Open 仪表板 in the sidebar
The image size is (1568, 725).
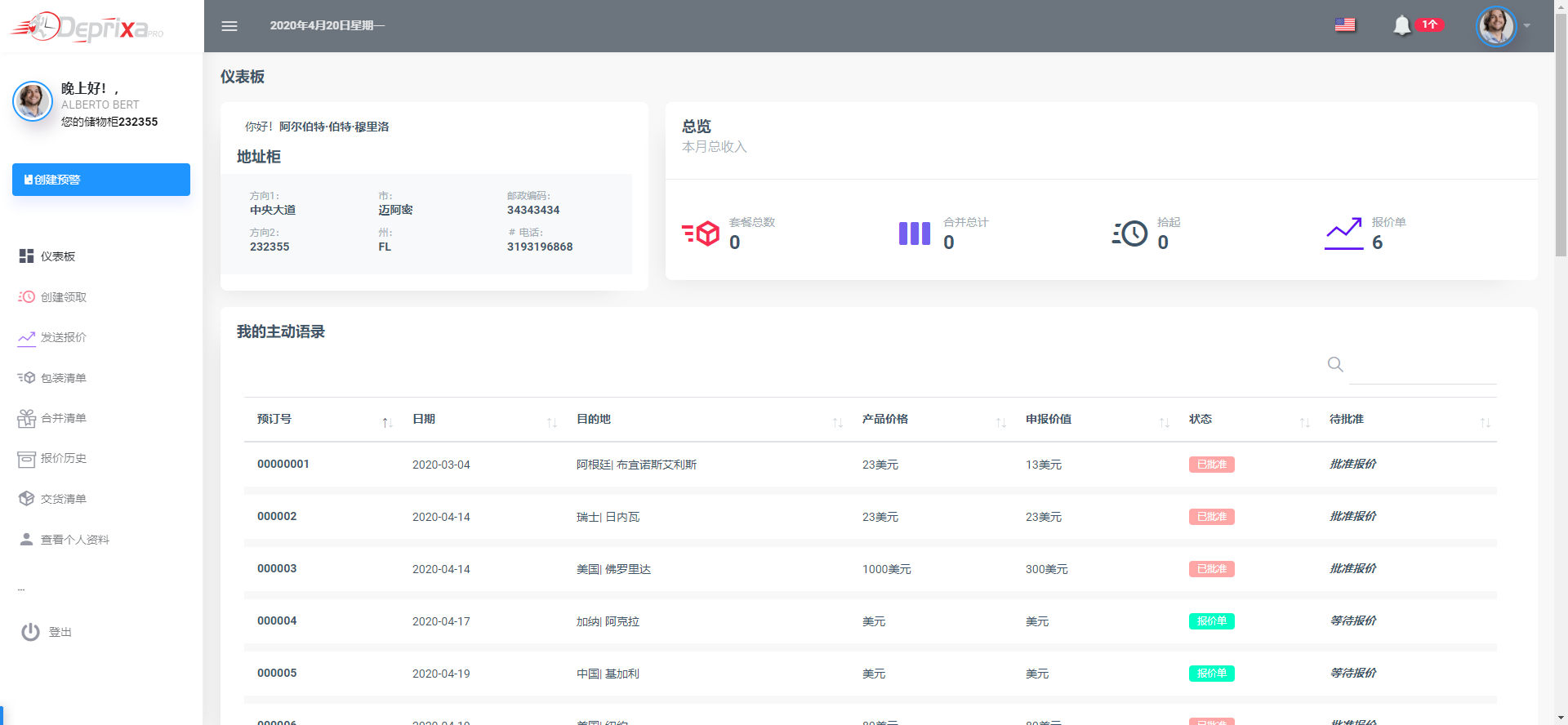[x=58, y=256]
